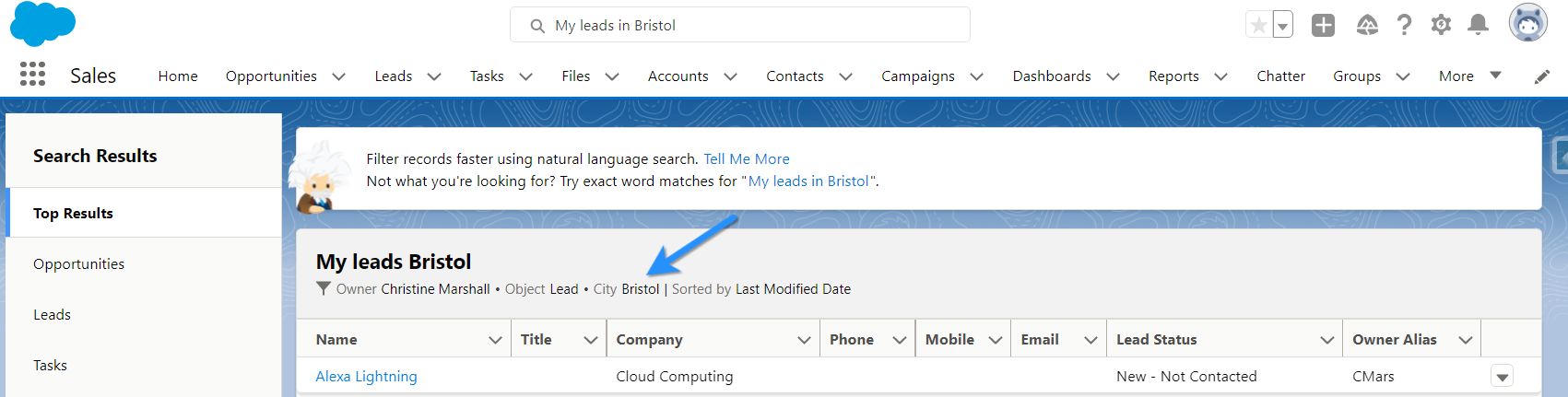Open the Trailhead guidance icon
Image resolution: width=1568 pixels, height=397 pixels.
1367,25
